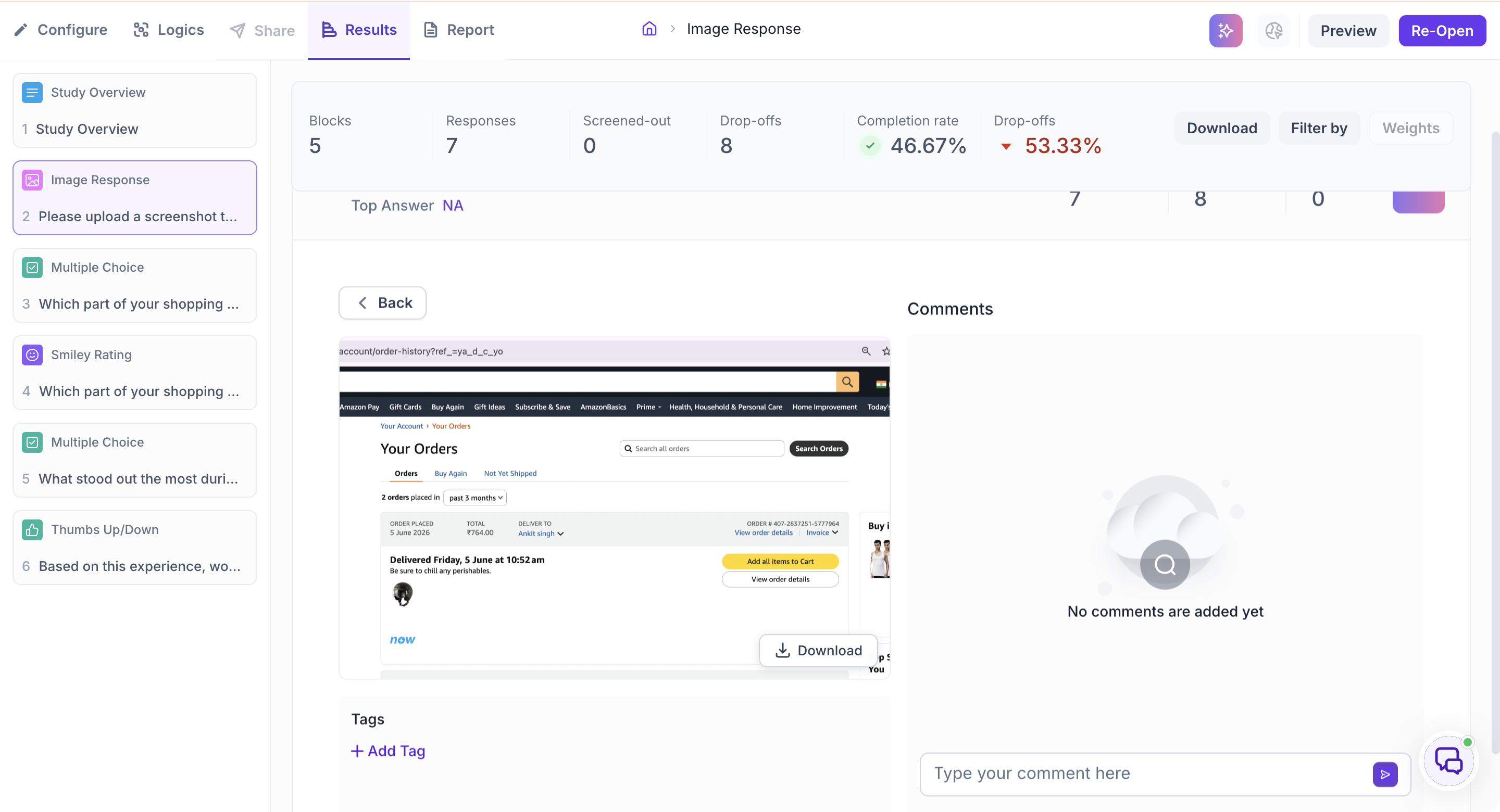1500x812 pixels.
Task: Select the Study Overview block
Action: (135, 110)
